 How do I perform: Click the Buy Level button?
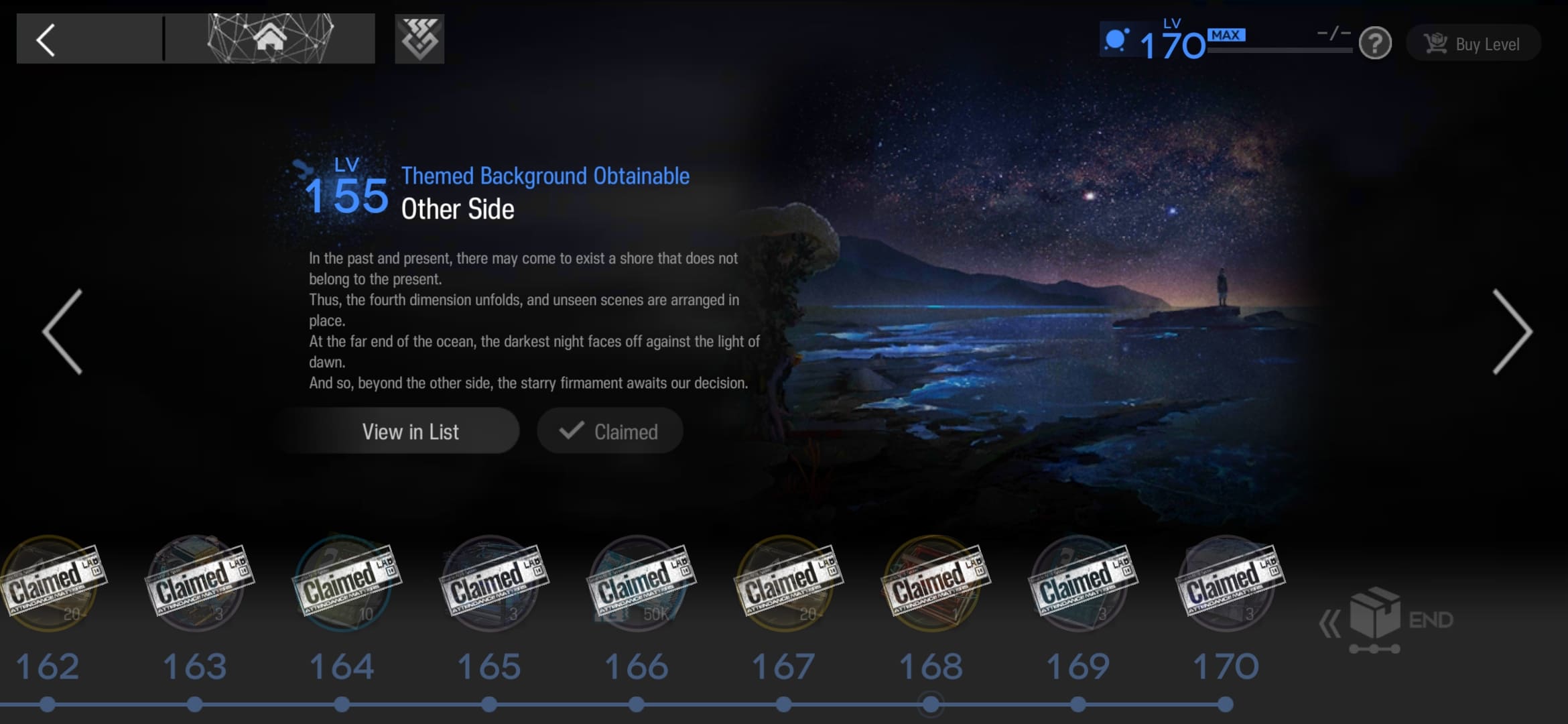point(1474,44)
